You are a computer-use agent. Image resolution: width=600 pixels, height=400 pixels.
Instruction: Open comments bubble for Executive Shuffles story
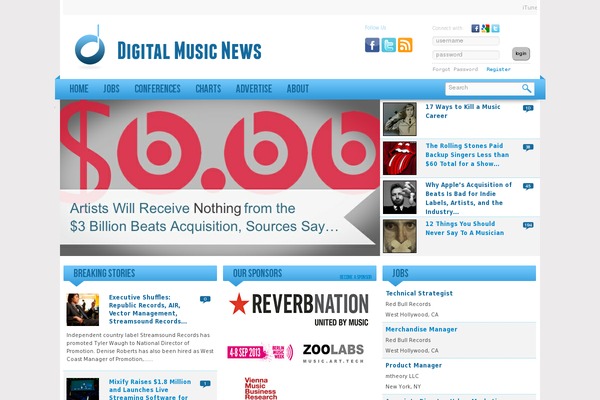(205, 299)
